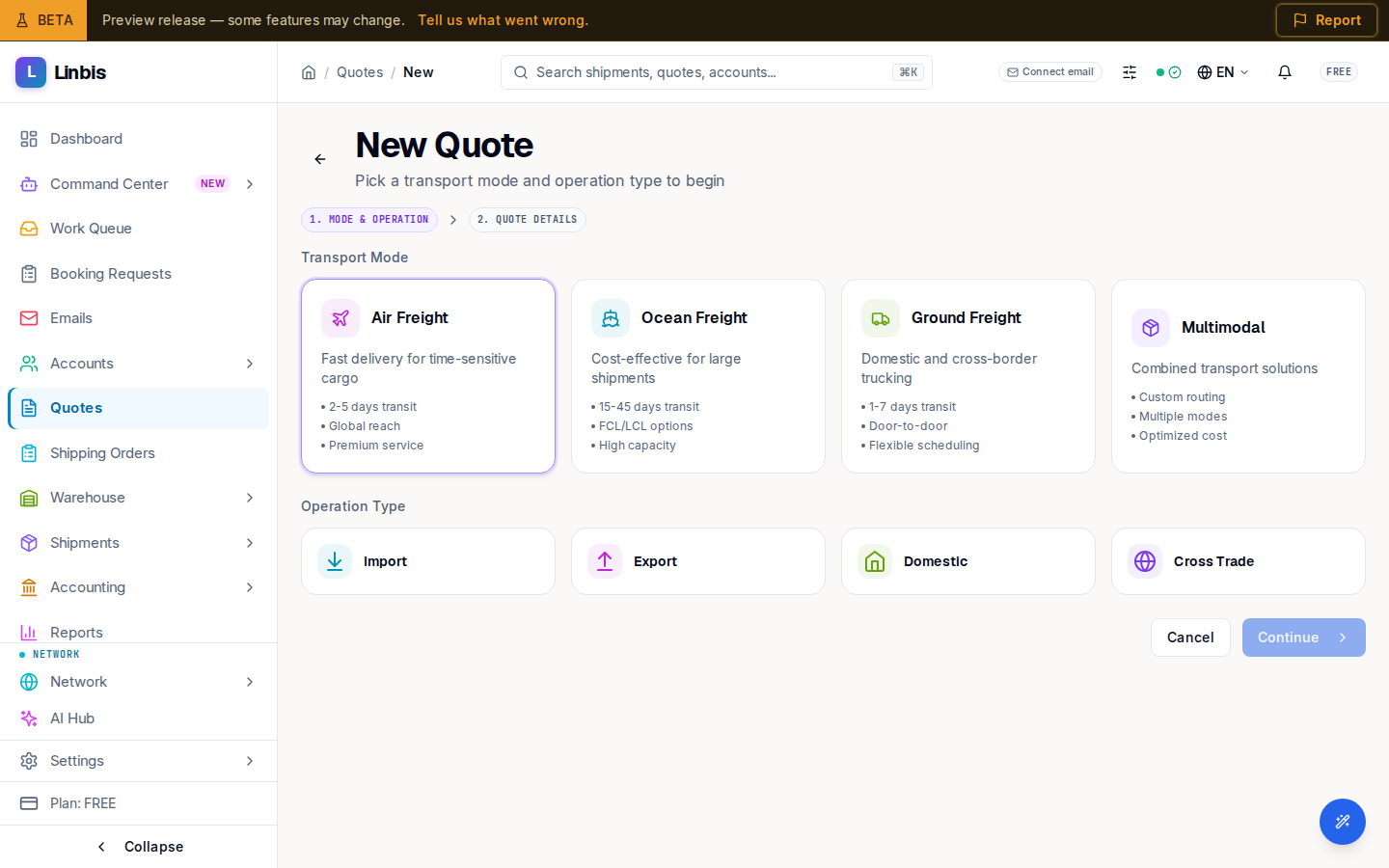The height and width of the screenshot is (868, 1389).
Task: Expand the Accounting submenu chevron
Action: tap(250, 587)
